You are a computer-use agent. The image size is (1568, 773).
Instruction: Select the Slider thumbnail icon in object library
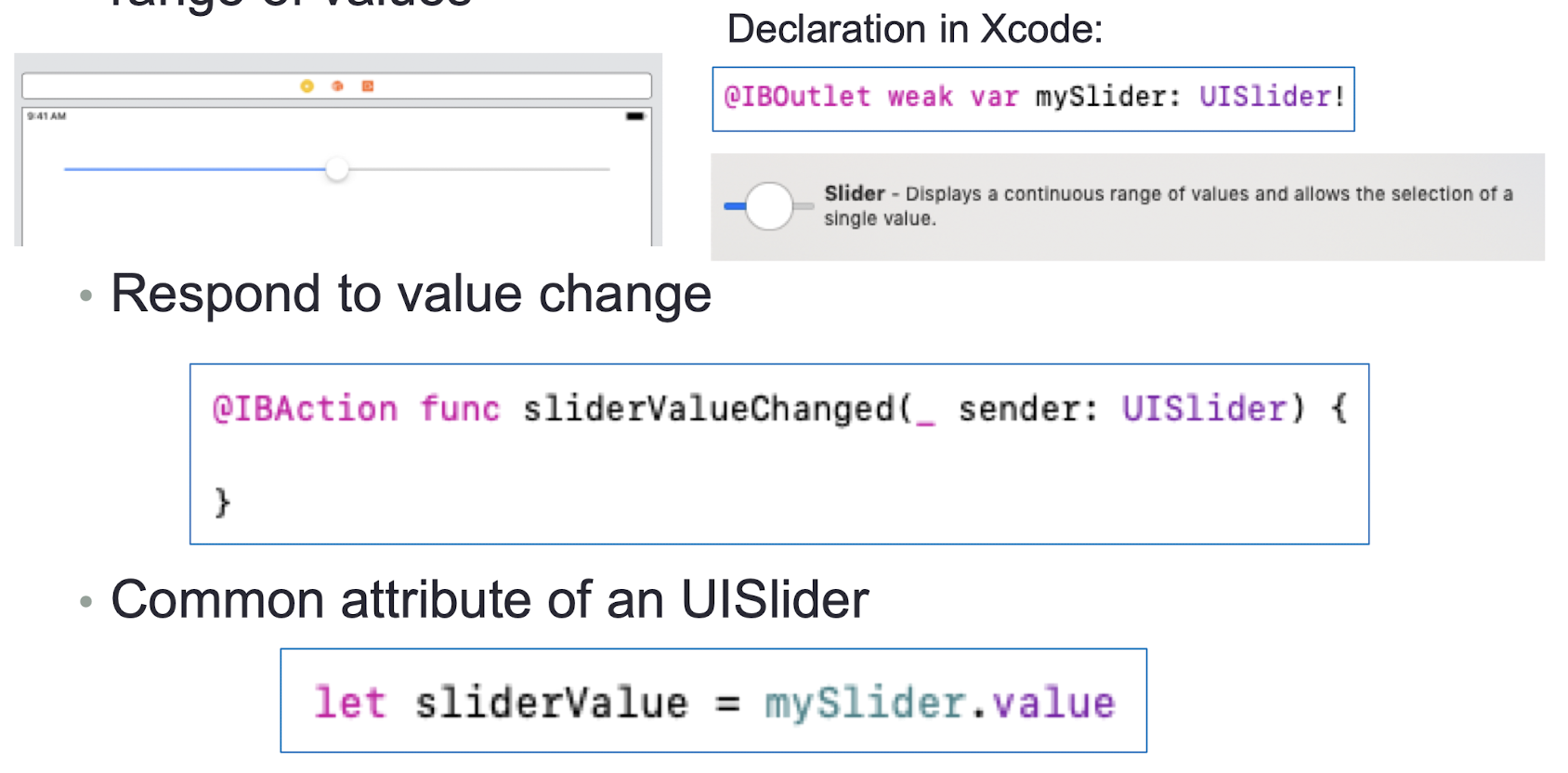[x=768, y=205]
